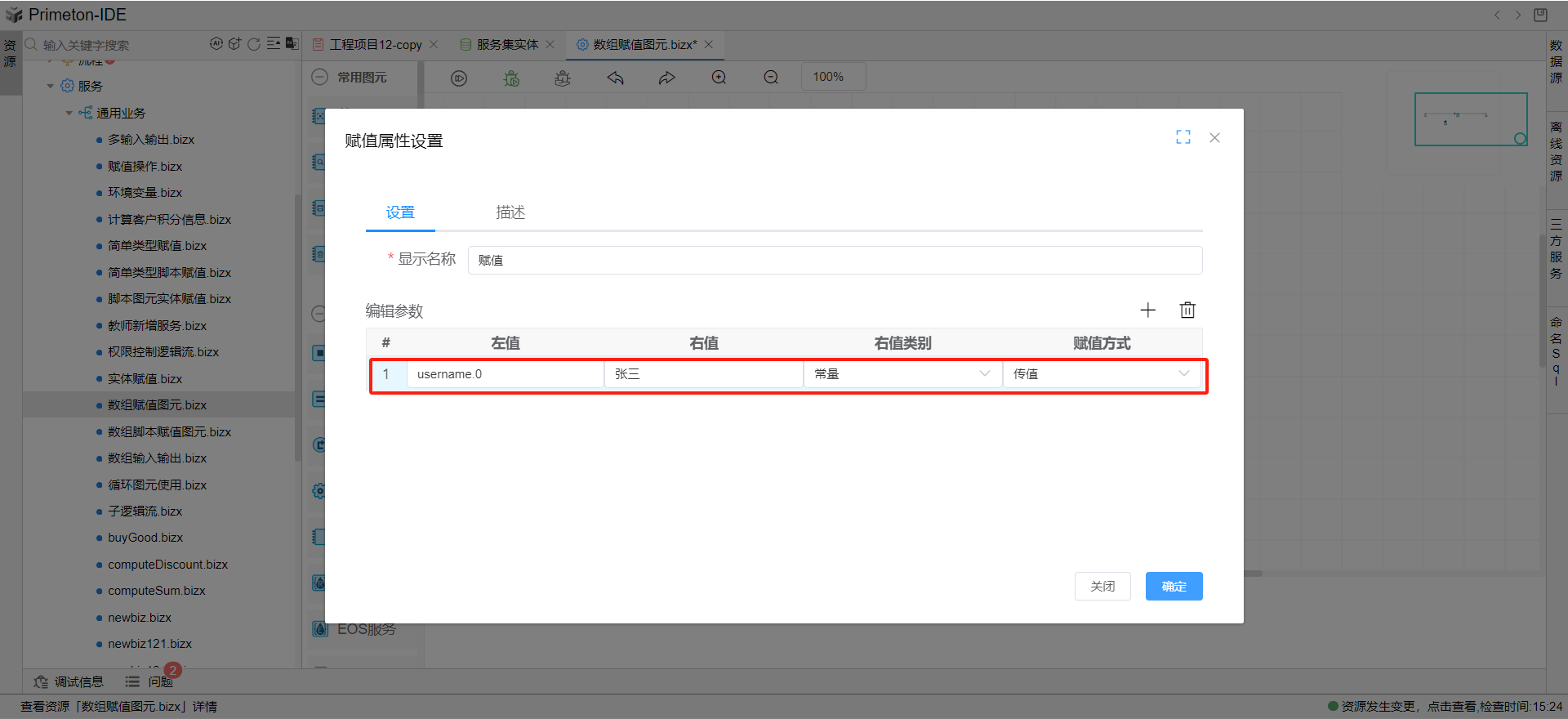
Task: Collapse the 服务 tree node
Action: pos(51,87)
